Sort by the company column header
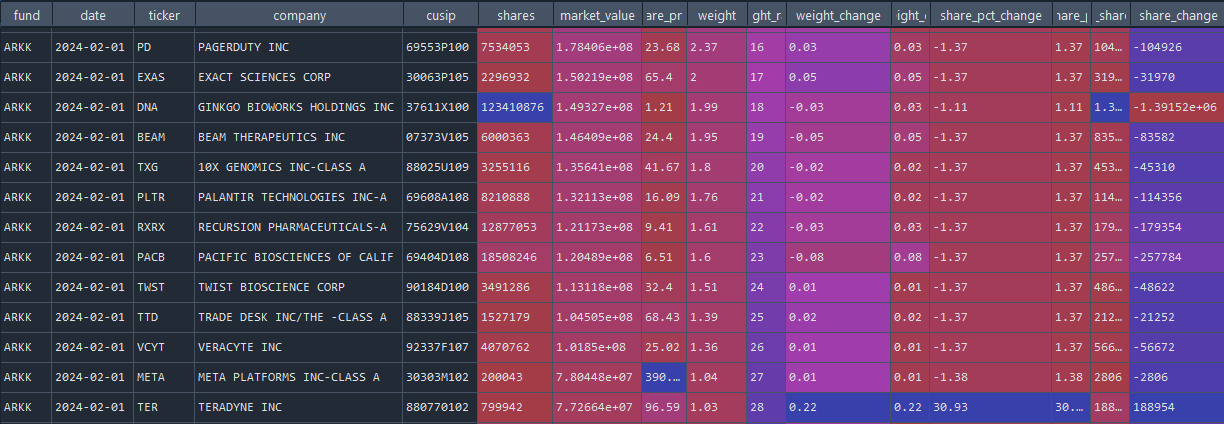Screen dimensions: 1224x424 299,16
